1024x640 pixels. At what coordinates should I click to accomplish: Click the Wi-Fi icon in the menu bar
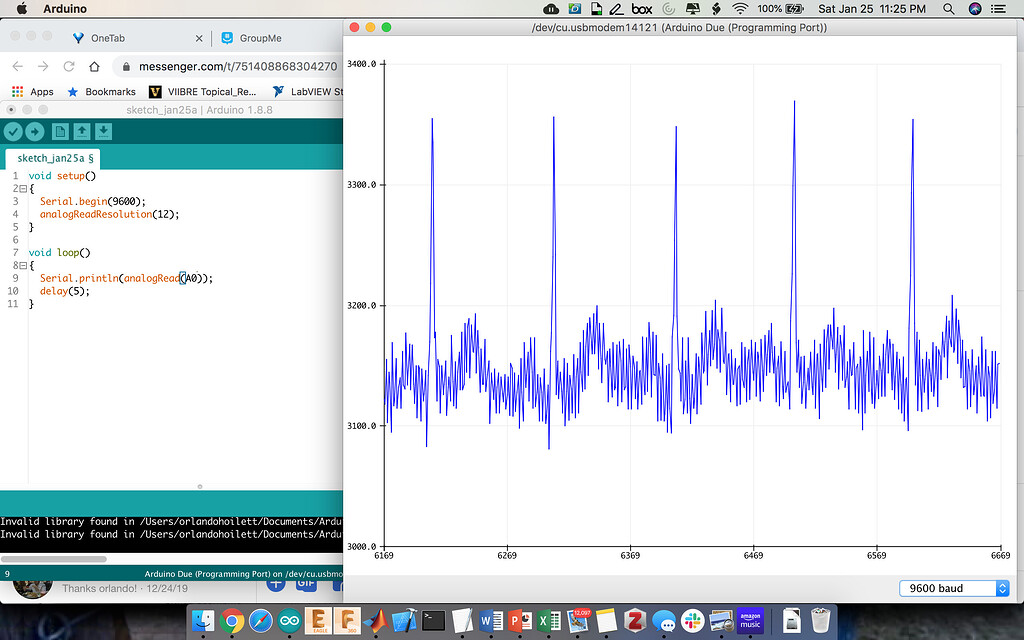pos(739,8)
